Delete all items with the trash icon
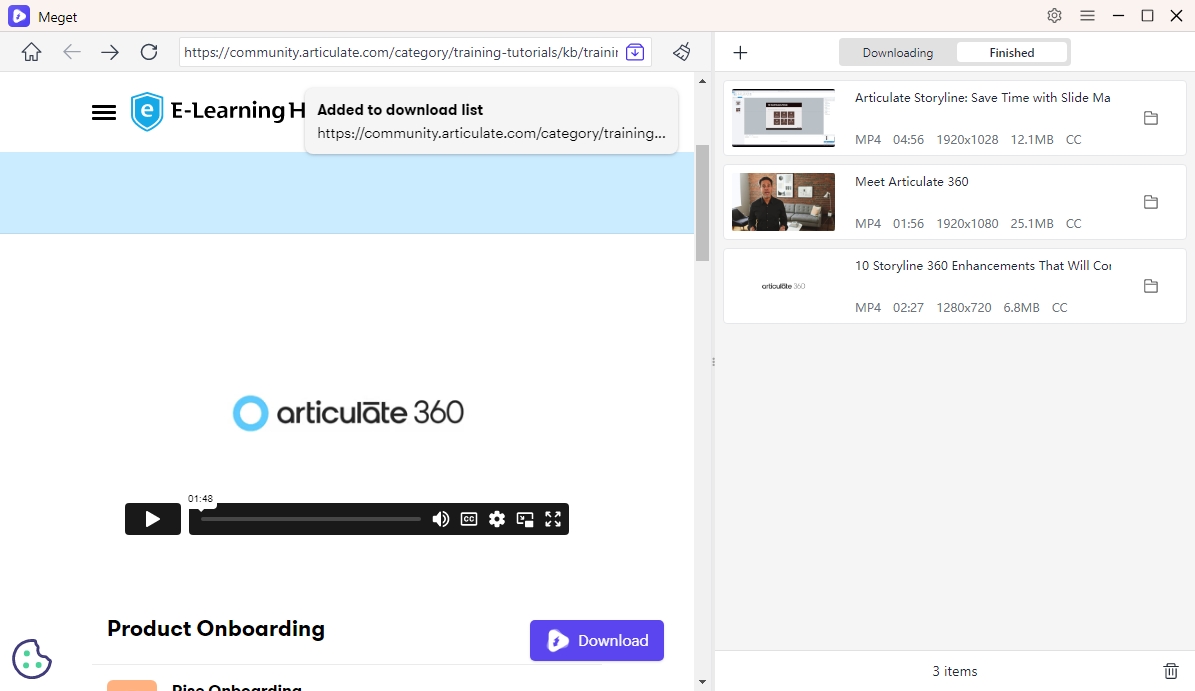The image size is (1195, 691). [x=1171, y=671]
